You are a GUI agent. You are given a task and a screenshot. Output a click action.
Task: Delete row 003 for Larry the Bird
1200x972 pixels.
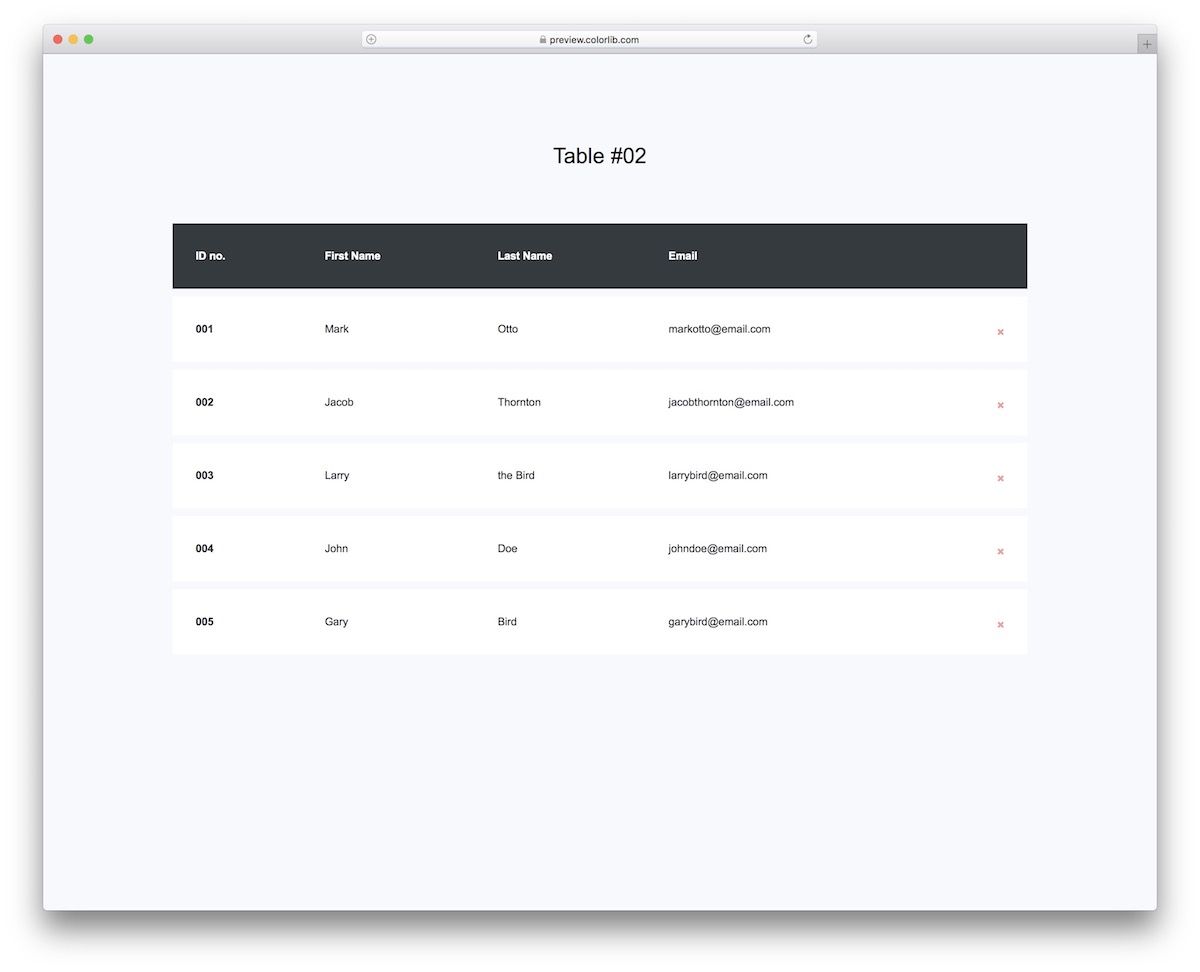pos(1000,478)
